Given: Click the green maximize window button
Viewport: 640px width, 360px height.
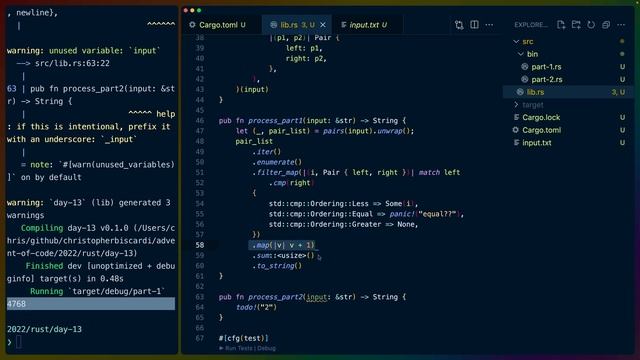Looking at the screenshot, I should [199, 10].
